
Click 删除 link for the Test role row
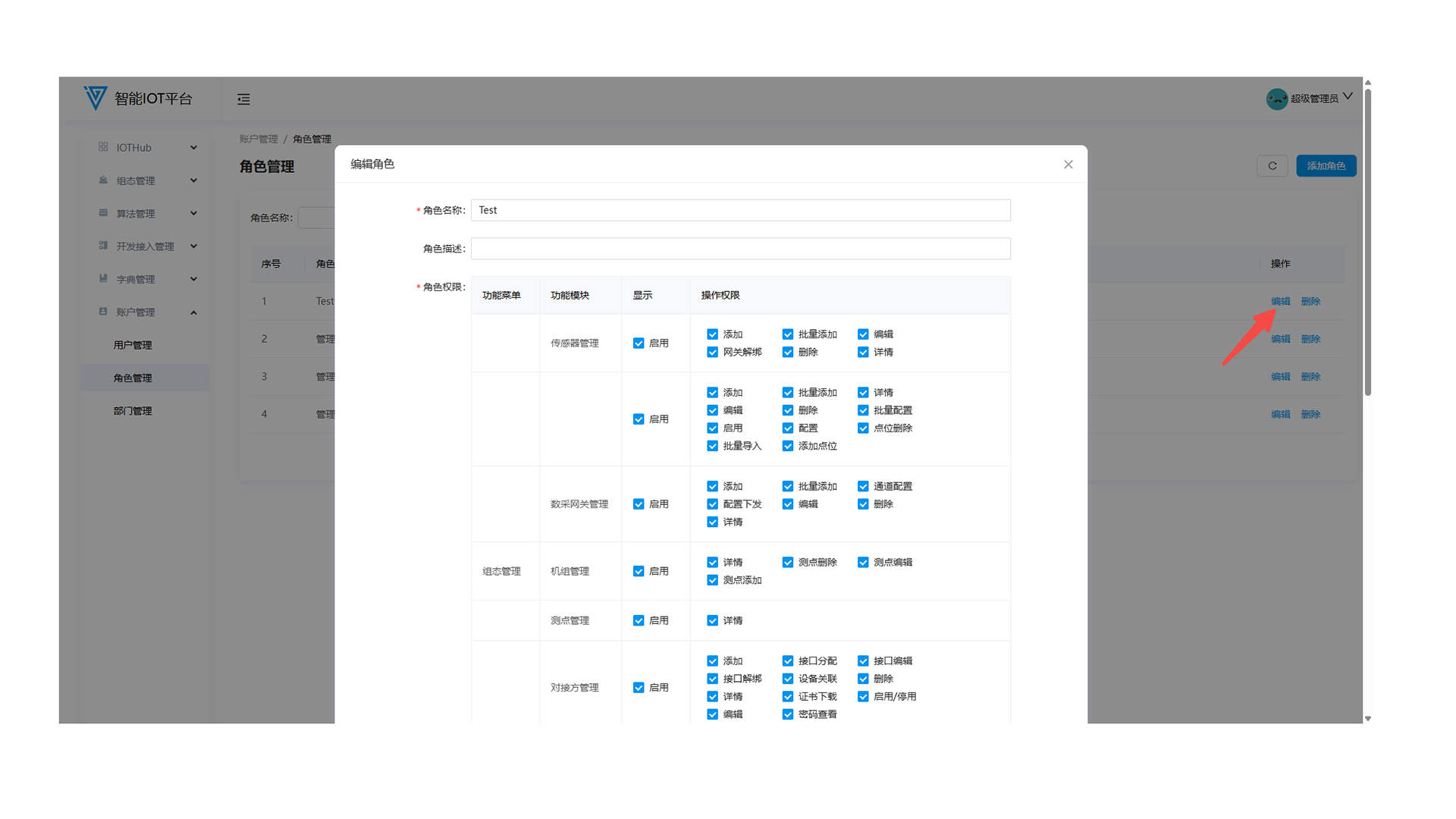pos(1310,301)
